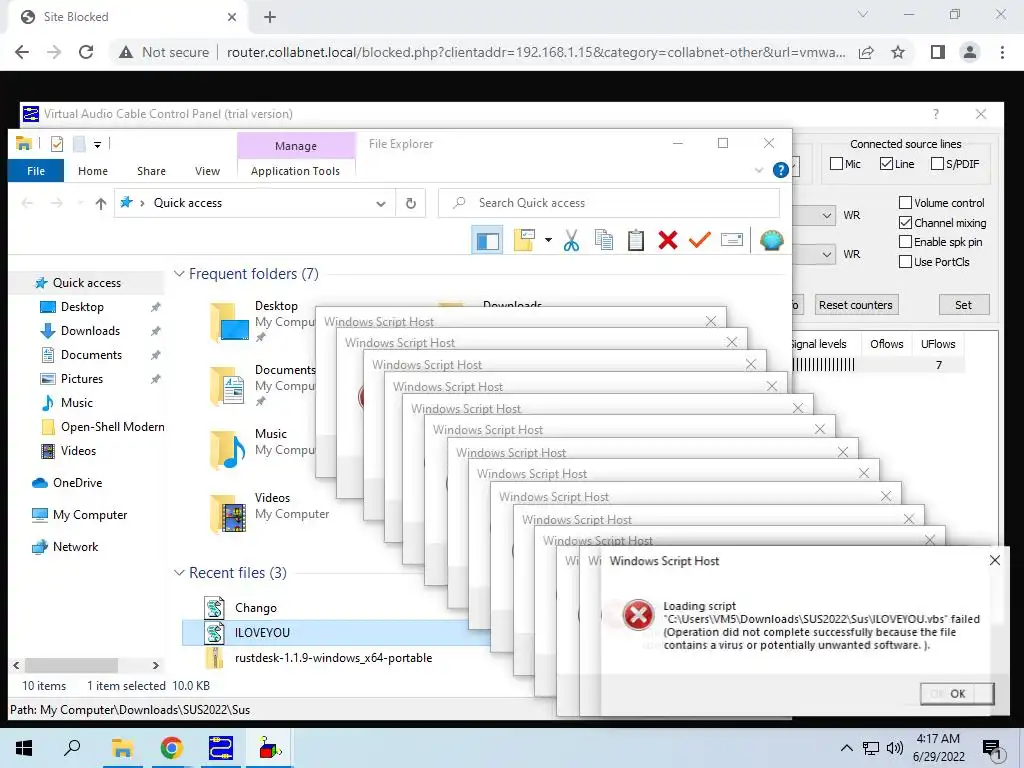Click the Search Quick access field
This screenshot has height=768, width=1024.
[x=609, y=203]
